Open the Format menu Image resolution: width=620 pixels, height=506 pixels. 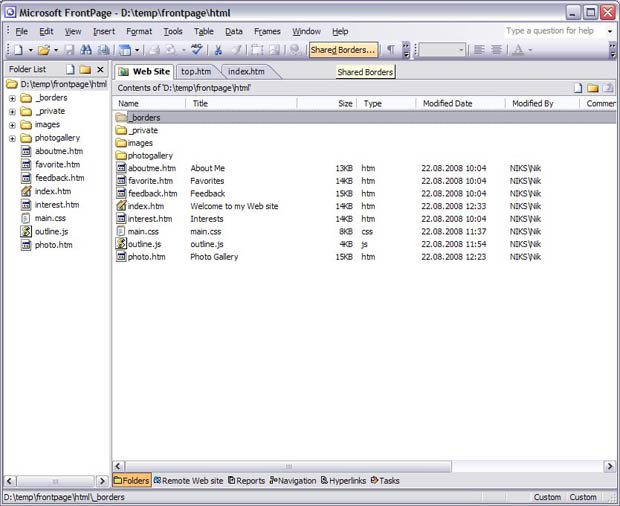[139, 31]
